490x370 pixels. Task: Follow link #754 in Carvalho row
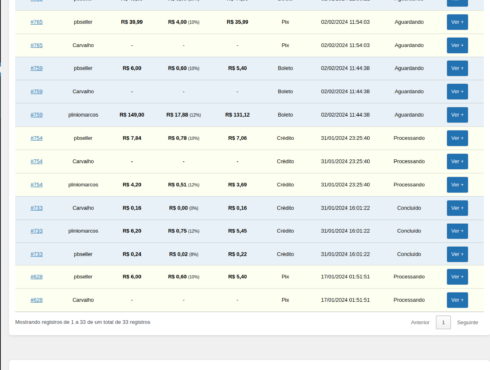click(37, 162)
